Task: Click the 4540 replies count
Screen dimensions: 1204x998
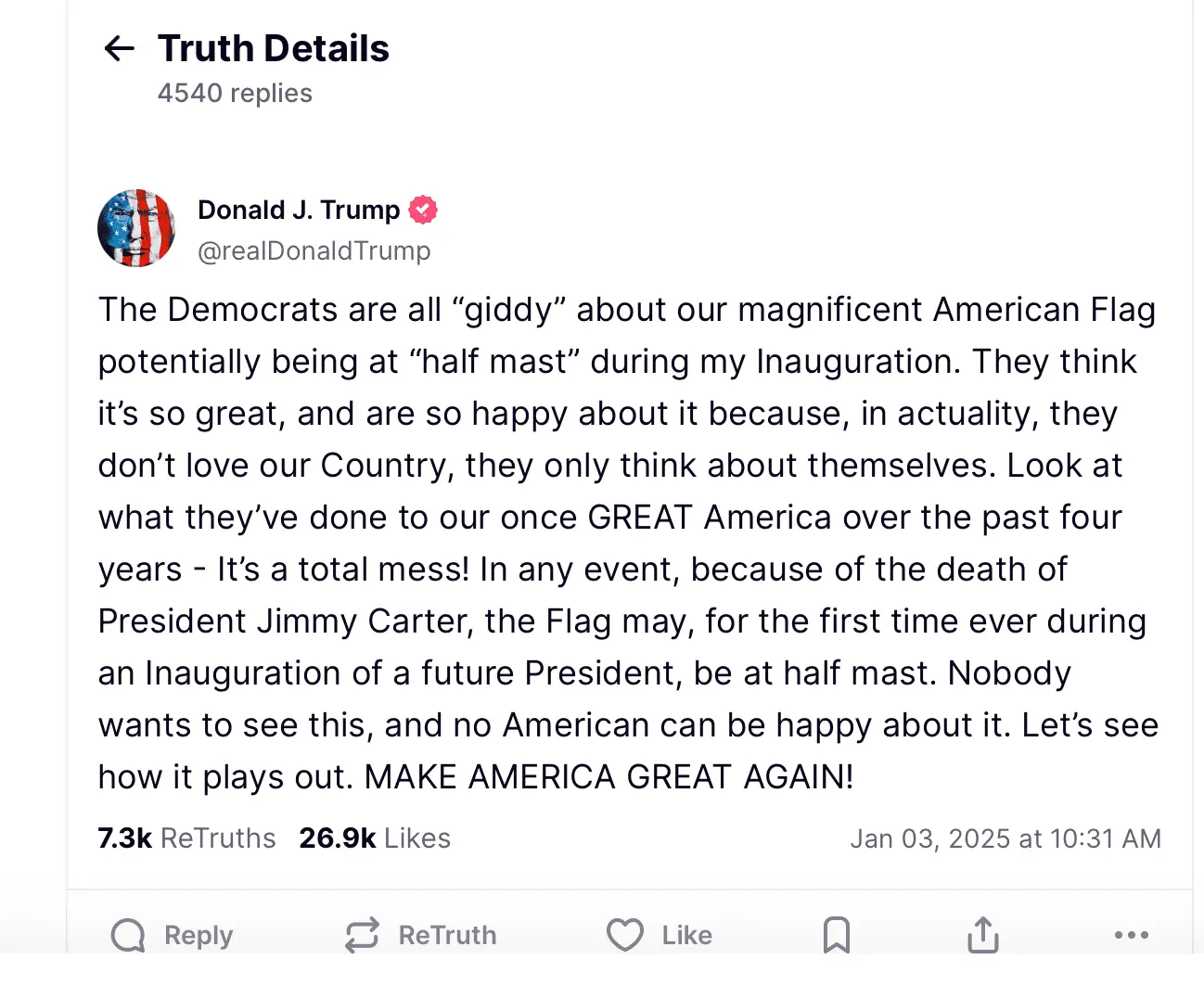Action: pyautogui.click(x=235, y=94)
